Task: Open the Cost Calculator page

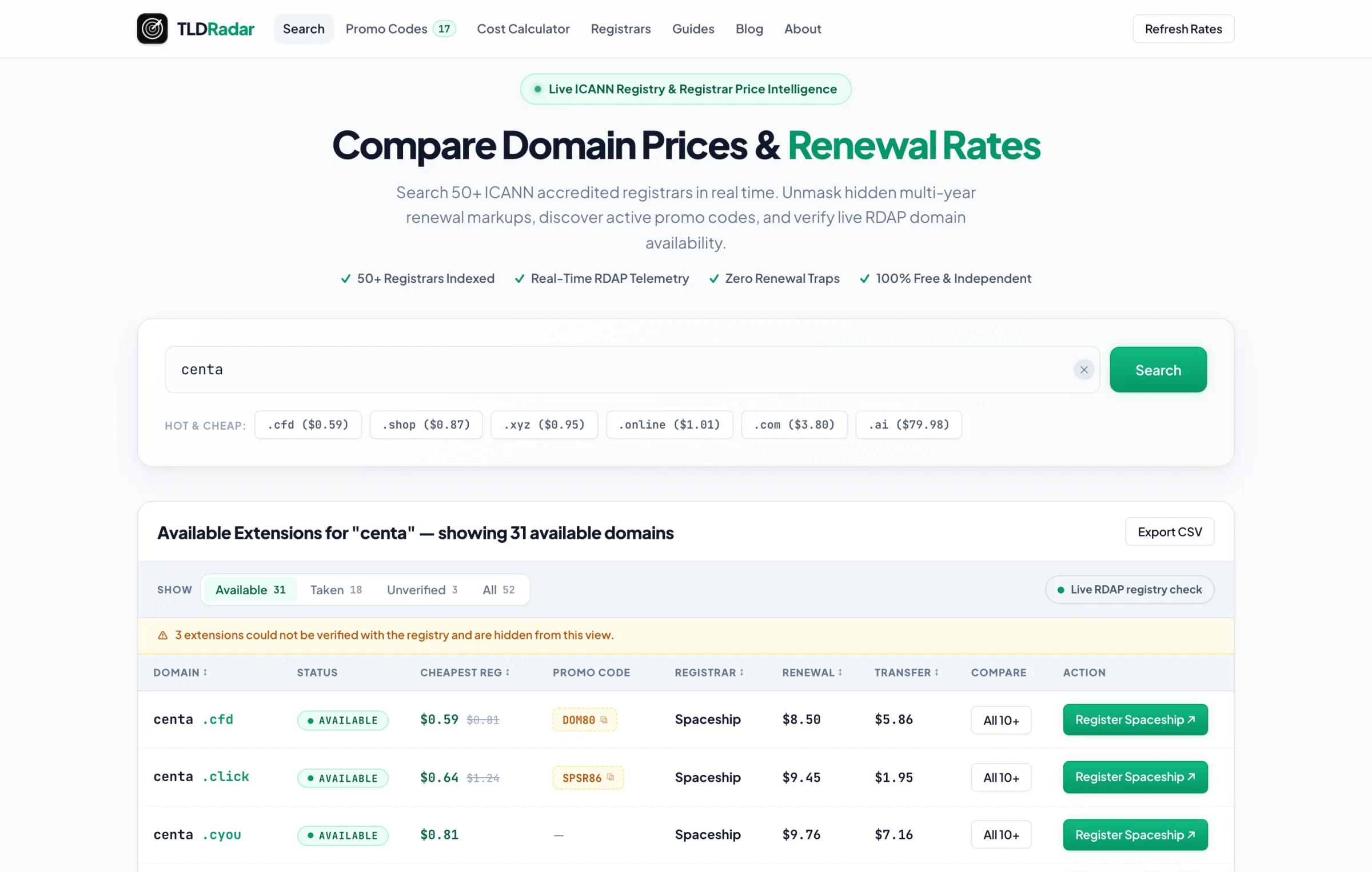Action: pos(523,29)
